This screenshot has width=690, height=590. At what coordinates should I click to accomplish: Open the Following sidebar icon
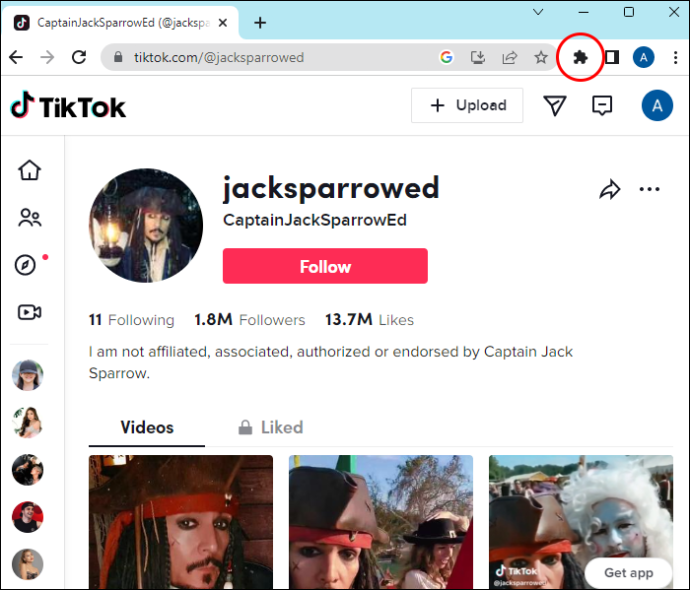click(29, 217)
